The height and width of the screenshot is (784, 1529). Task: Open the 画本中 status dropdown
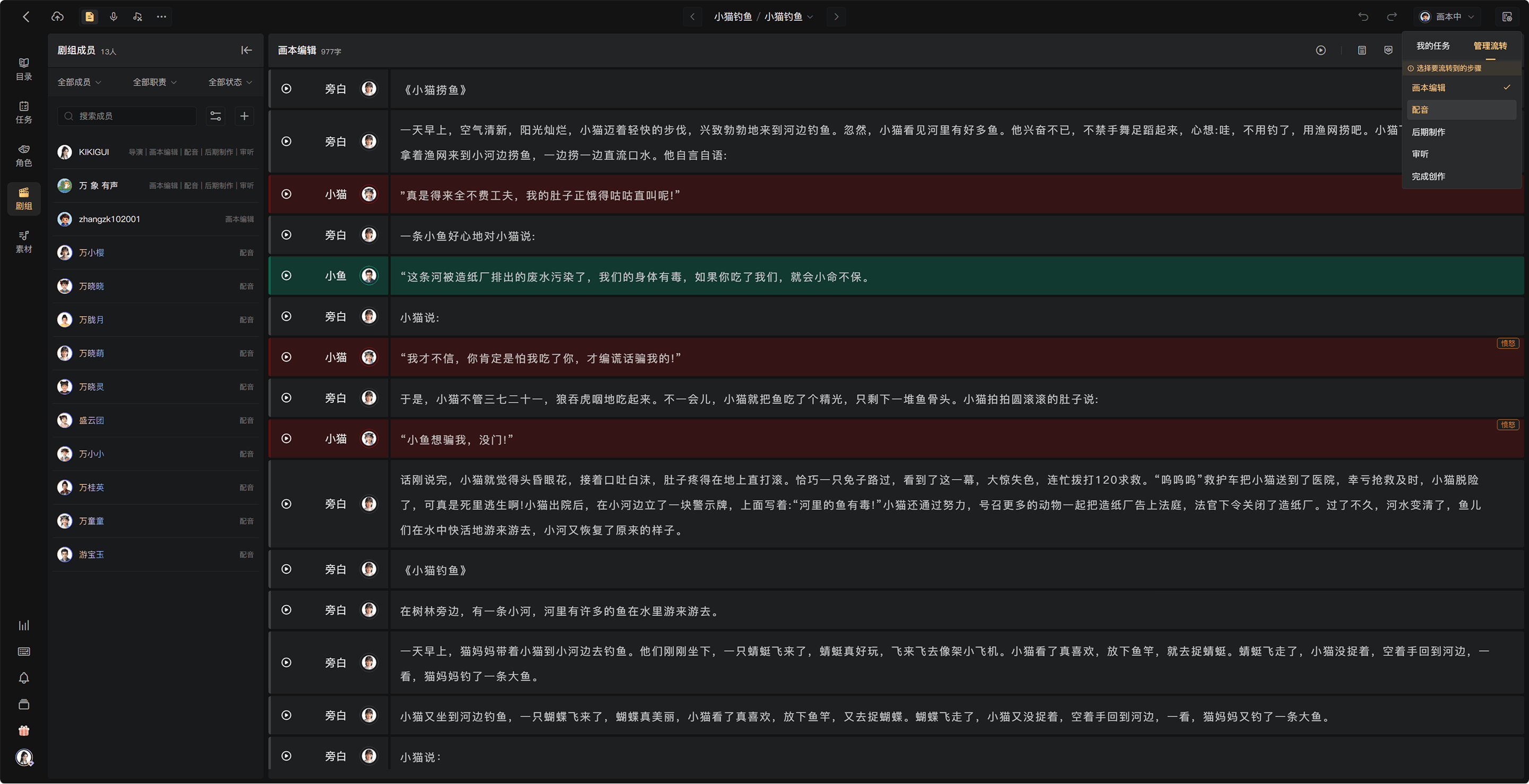[1448, 16]
